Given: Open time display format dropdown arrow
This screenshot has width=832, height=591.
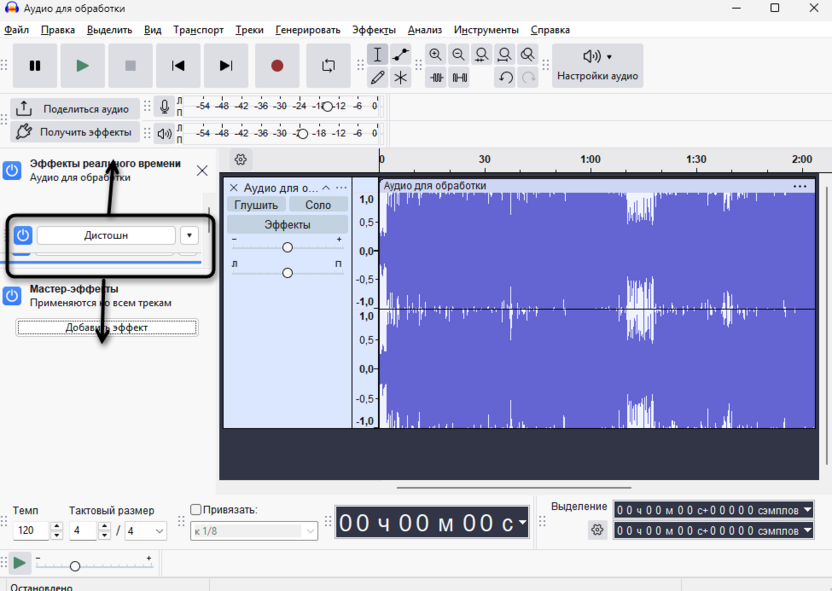Looking at the screenshot, I should point(523,523).
